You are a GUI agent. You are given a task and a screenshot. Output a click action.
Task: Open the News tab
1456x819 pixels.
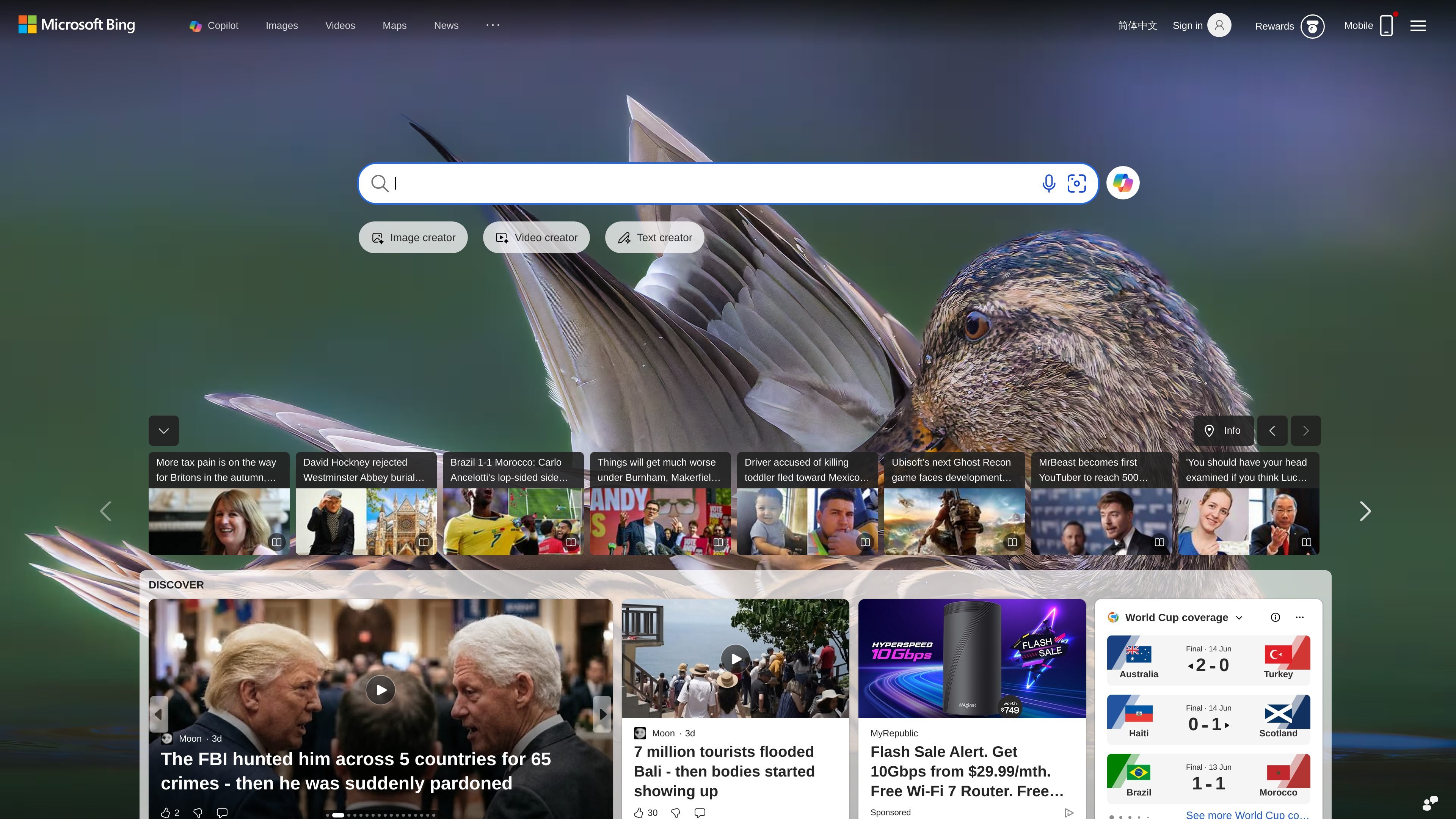[446, 25]
